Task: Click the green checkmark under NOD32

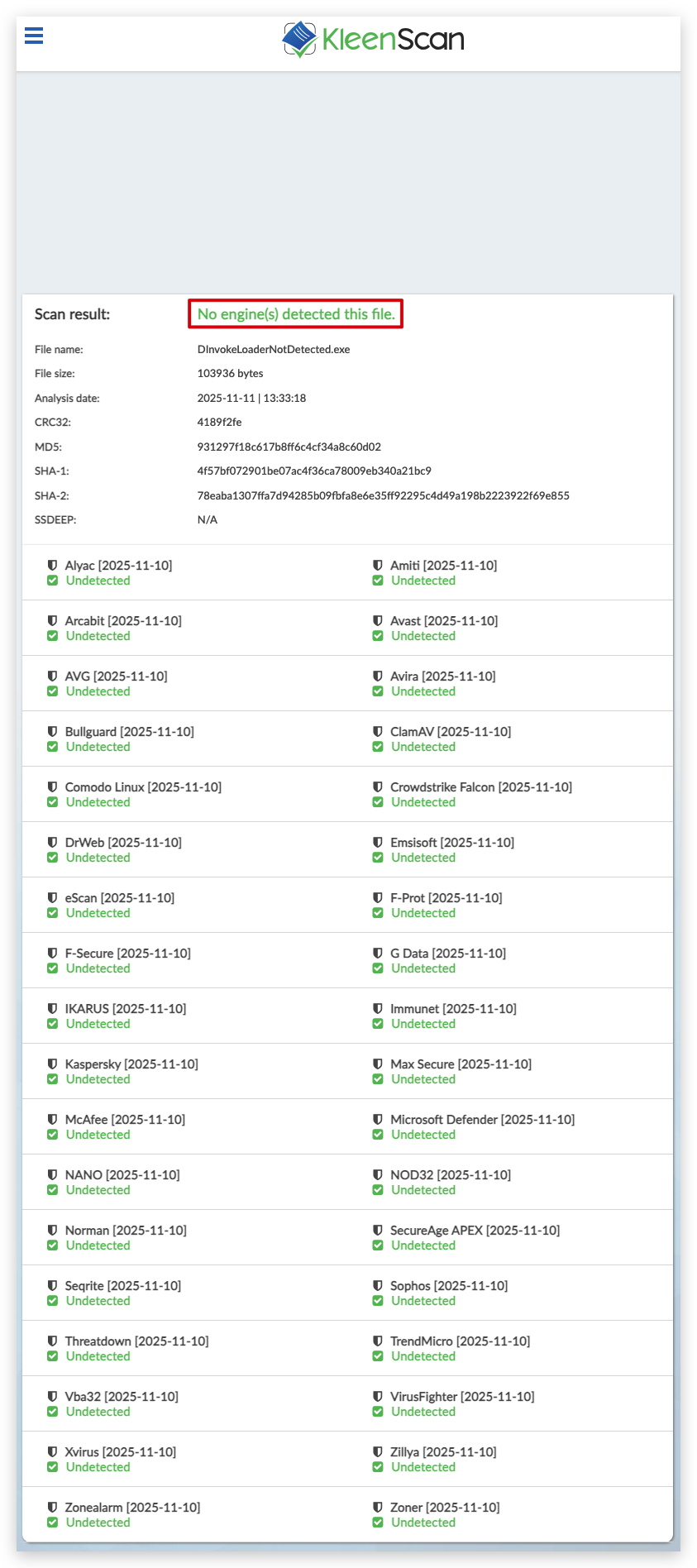Action: (378, 1190)
